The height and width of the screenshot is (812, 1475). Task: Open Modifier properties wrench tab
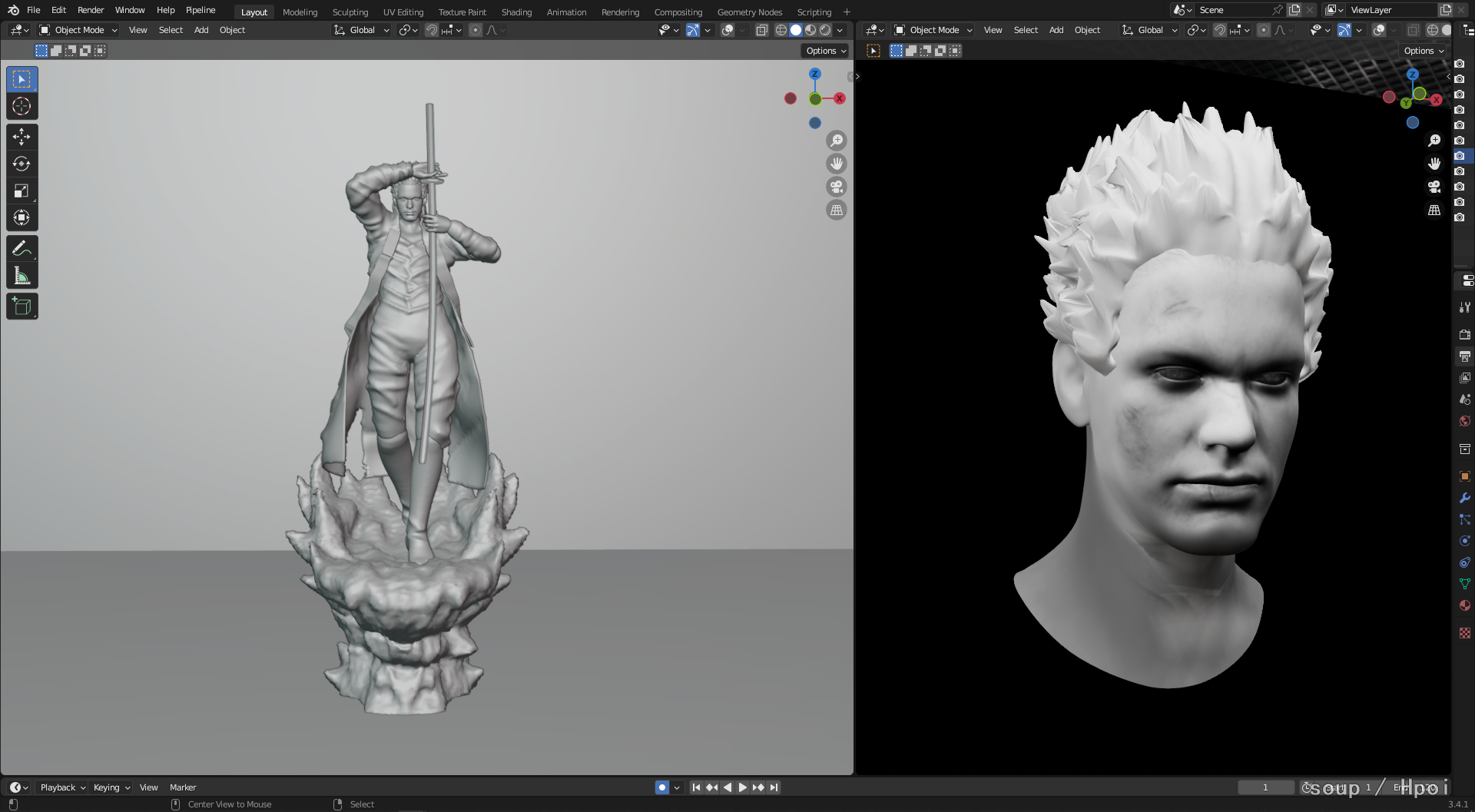click(1465, 498)
